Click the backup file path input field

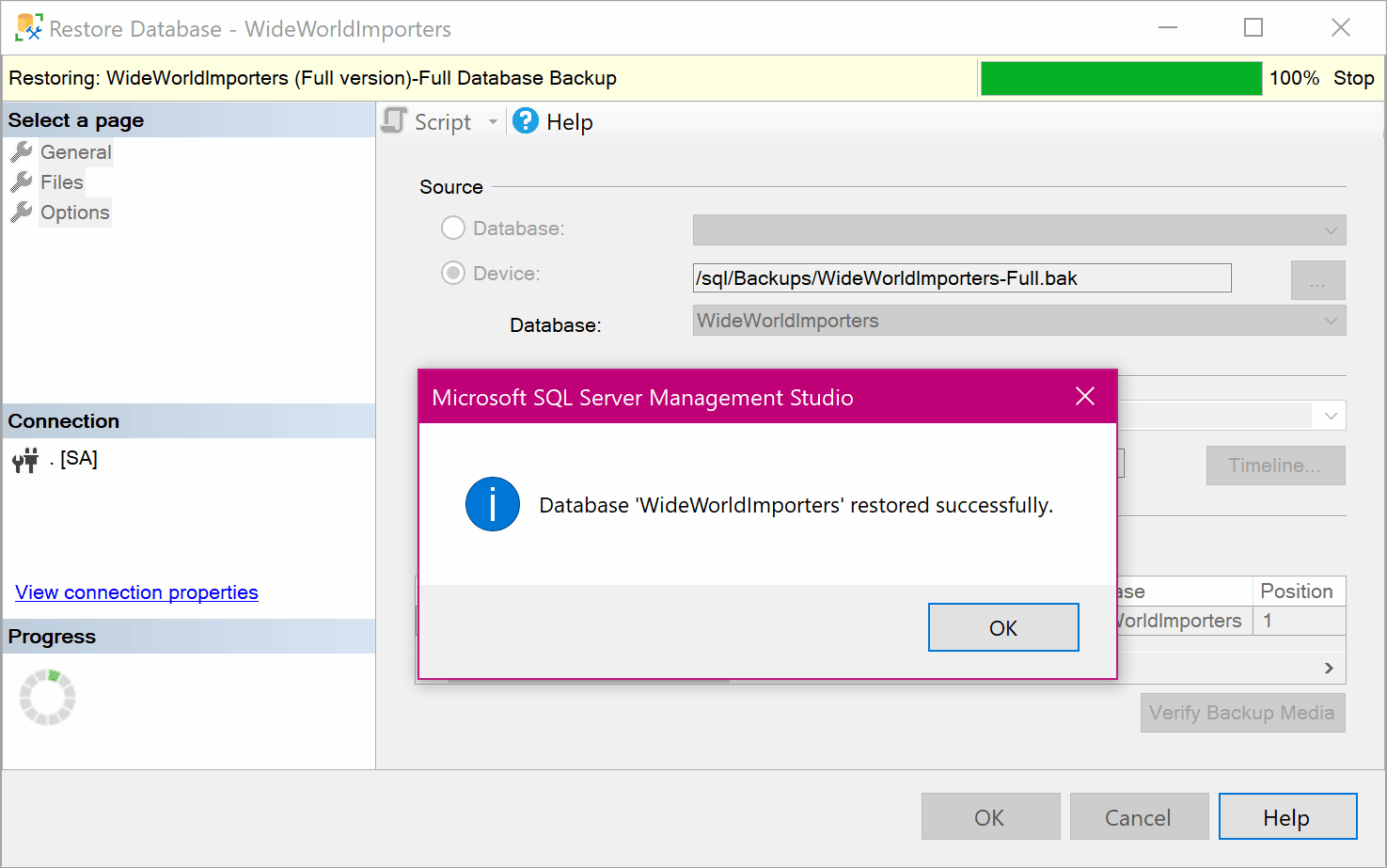(961, 277)
